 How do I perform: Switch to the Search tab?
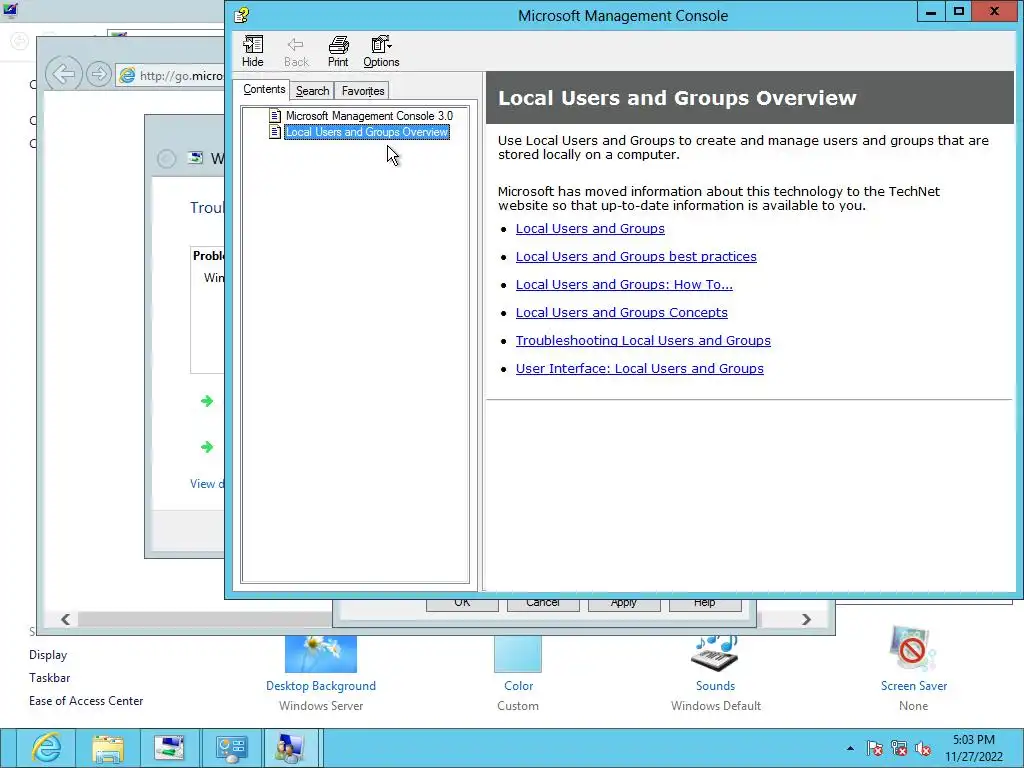(312, 91)
